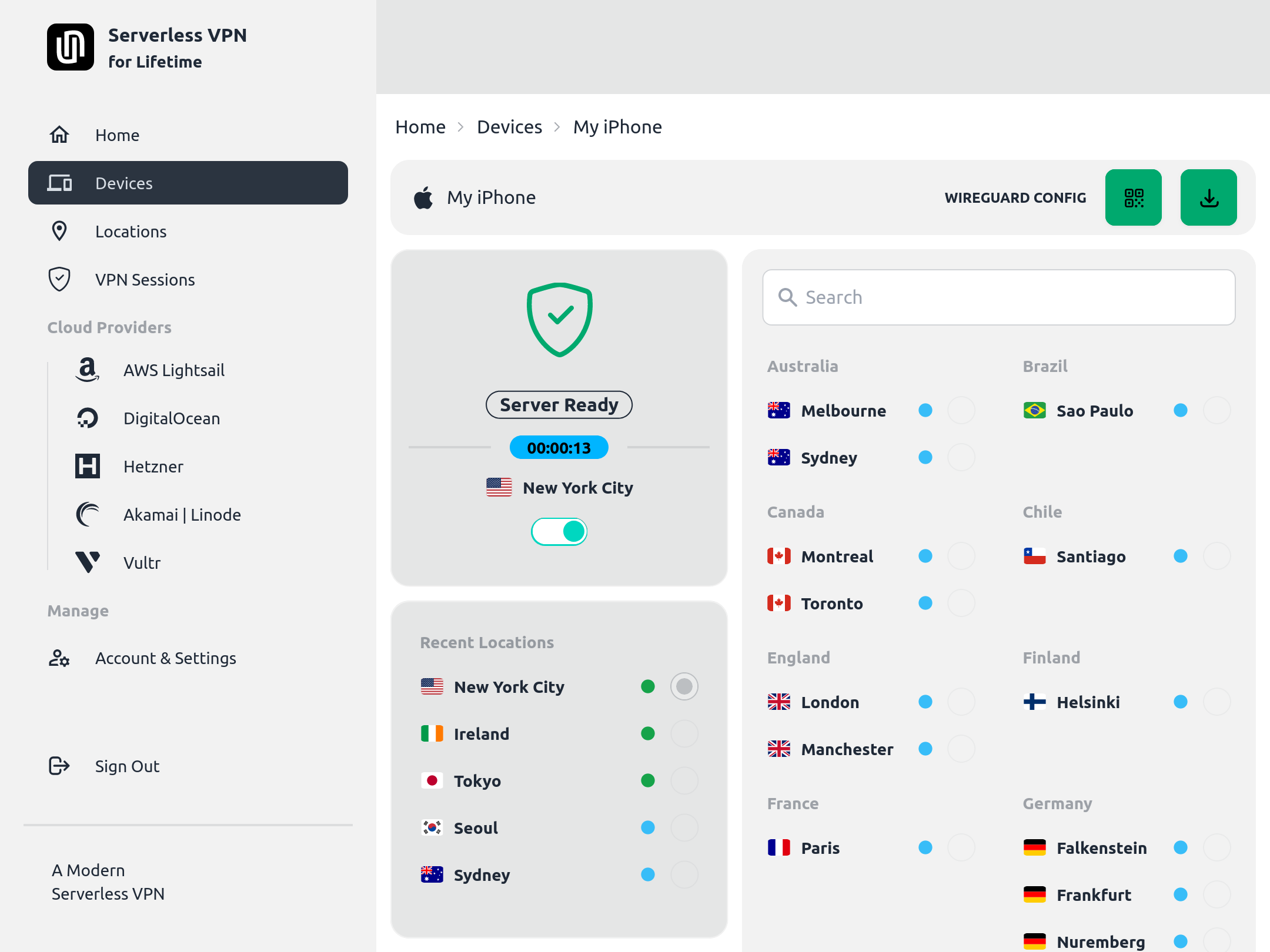Open the Vultr cloud provider

pyautogui.click(x=142, y=562)
